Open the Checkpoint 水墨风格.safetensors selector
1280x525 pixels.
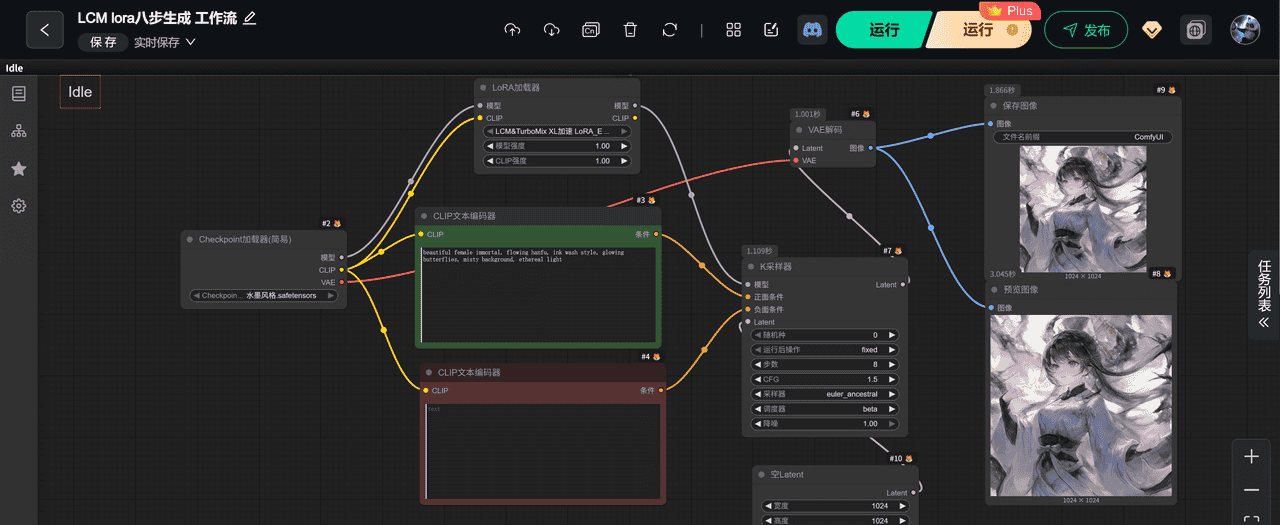pyautogui.click(x=263, y=295)
